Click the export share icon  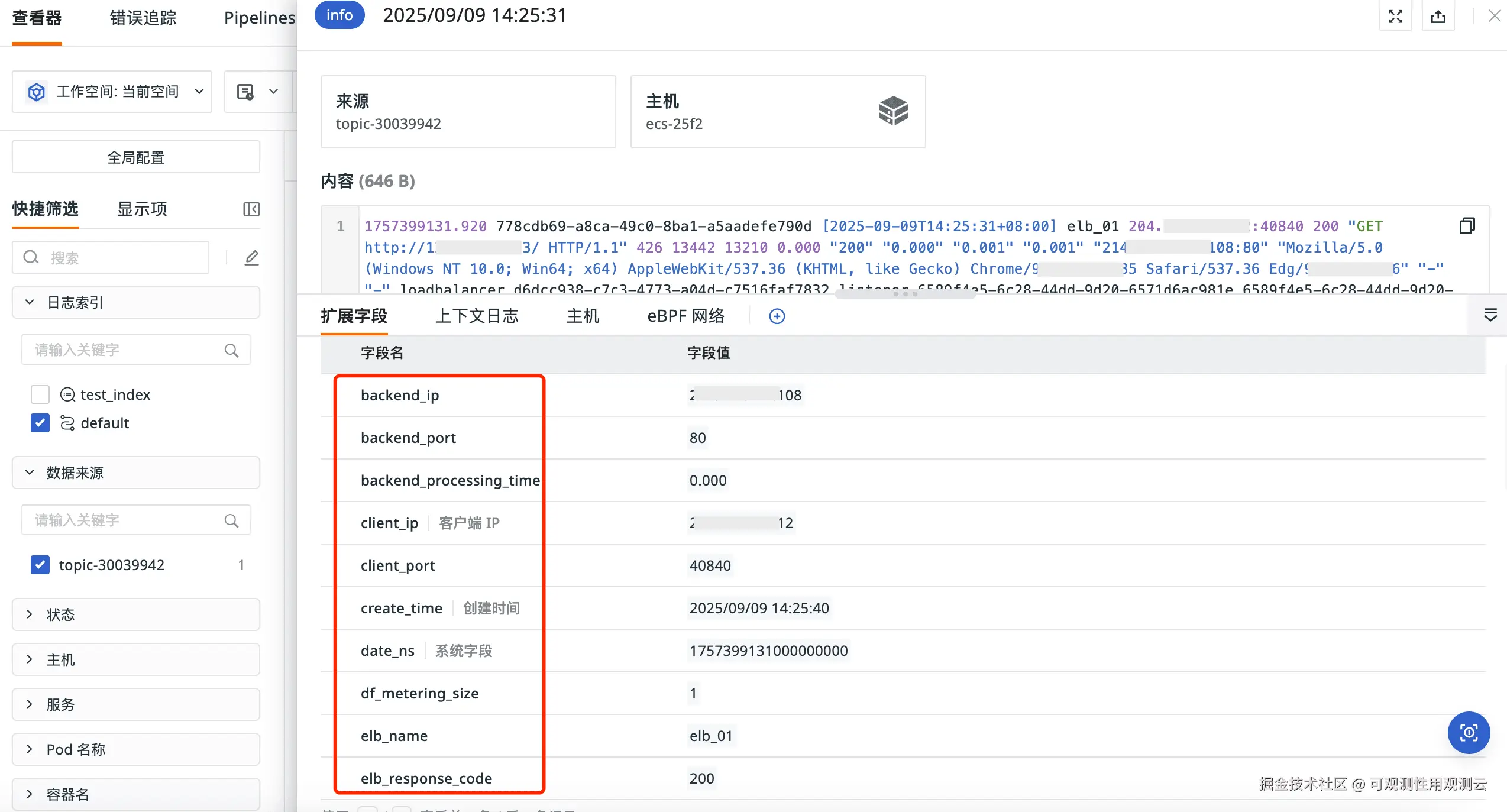[1438, 17]
